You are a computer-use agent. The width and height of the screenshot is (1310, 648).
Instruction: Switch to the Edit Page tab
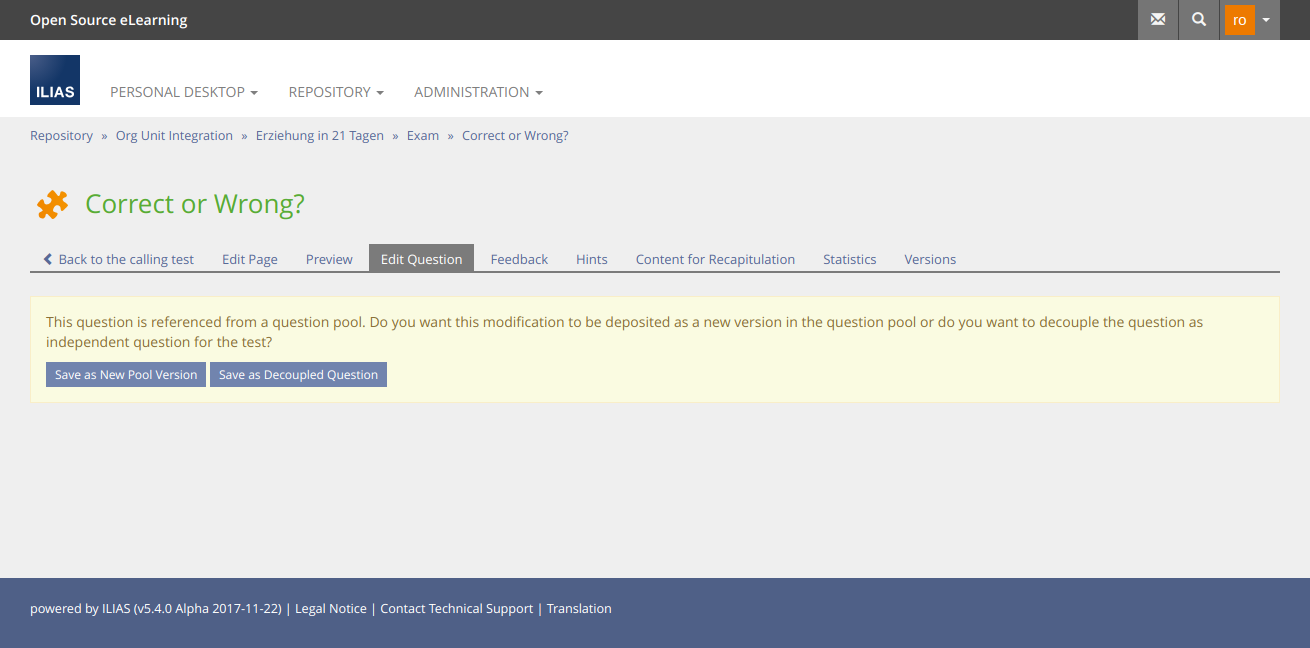249,259
